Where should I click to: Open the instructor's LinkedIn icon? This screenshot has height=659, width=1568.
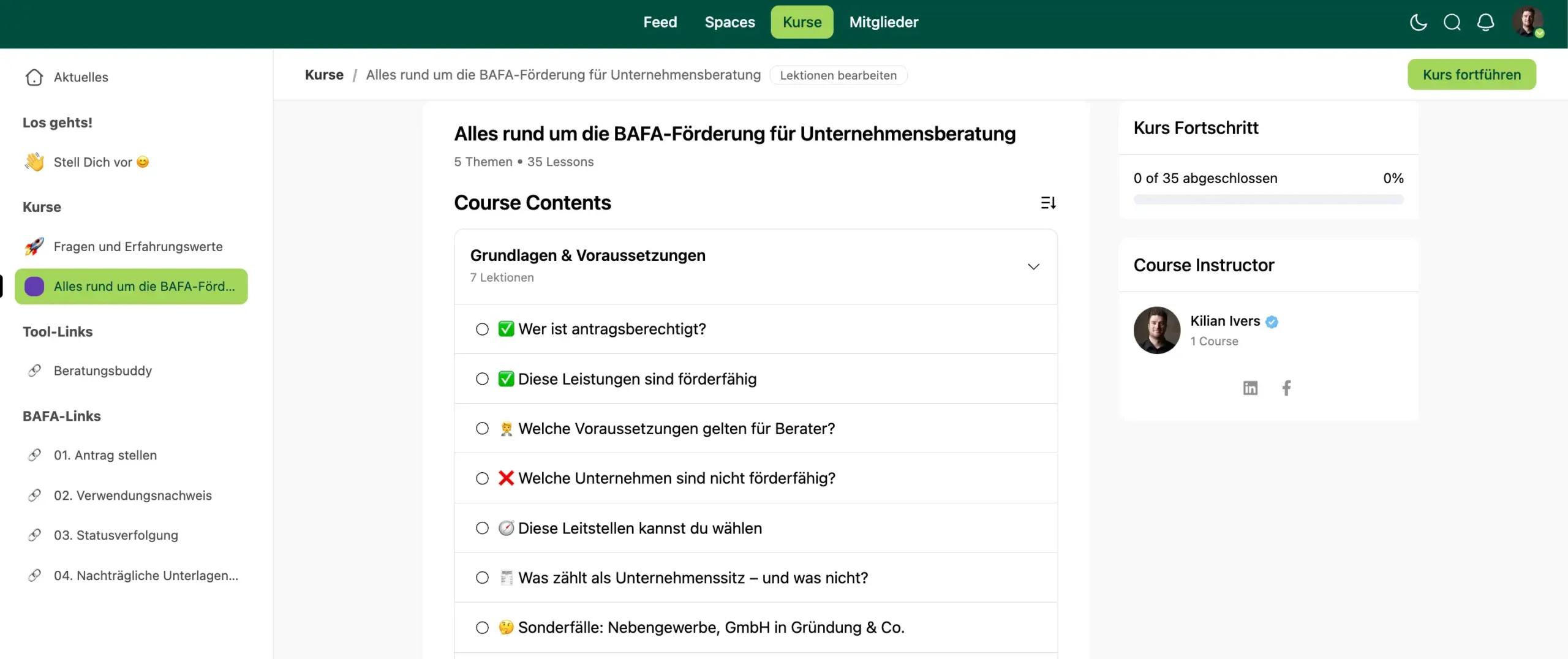[x=1250, y=388]
